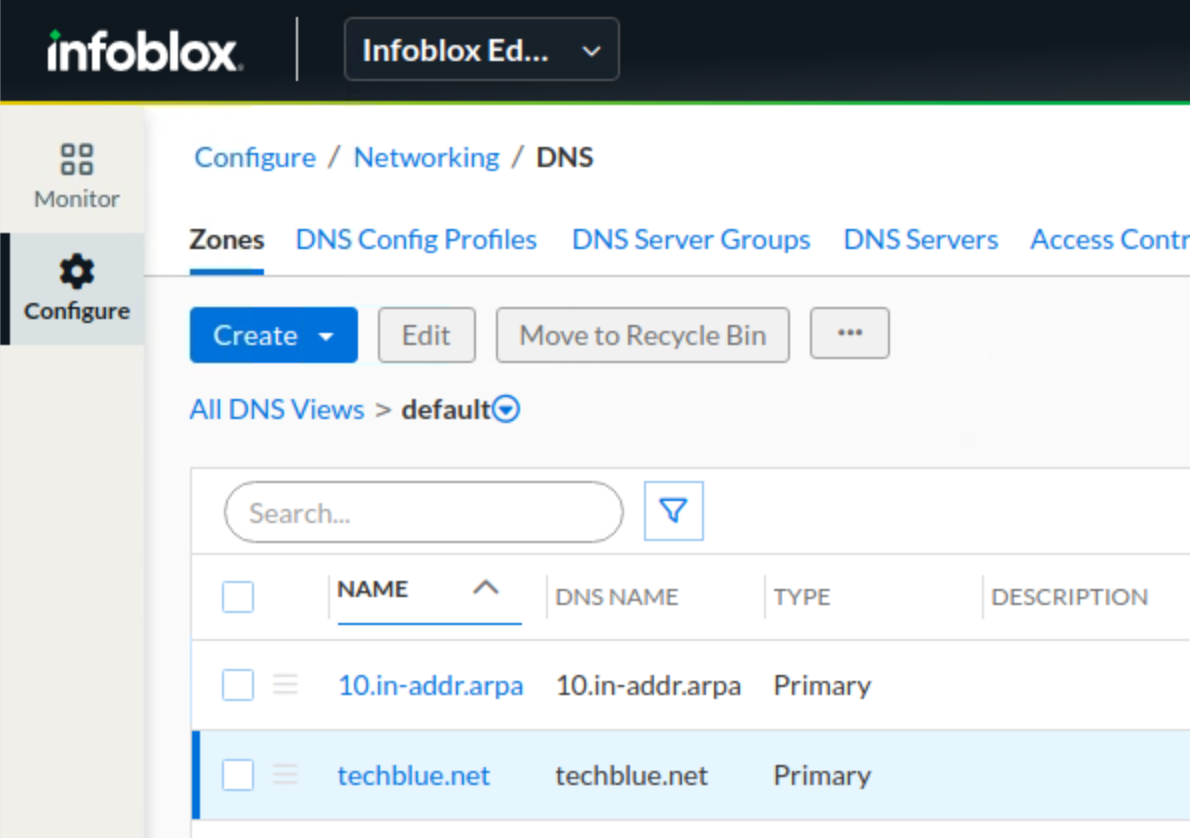This screenshot has width=1190, height=838.
Task: Click the Infoblox logo
Action: 143,51
